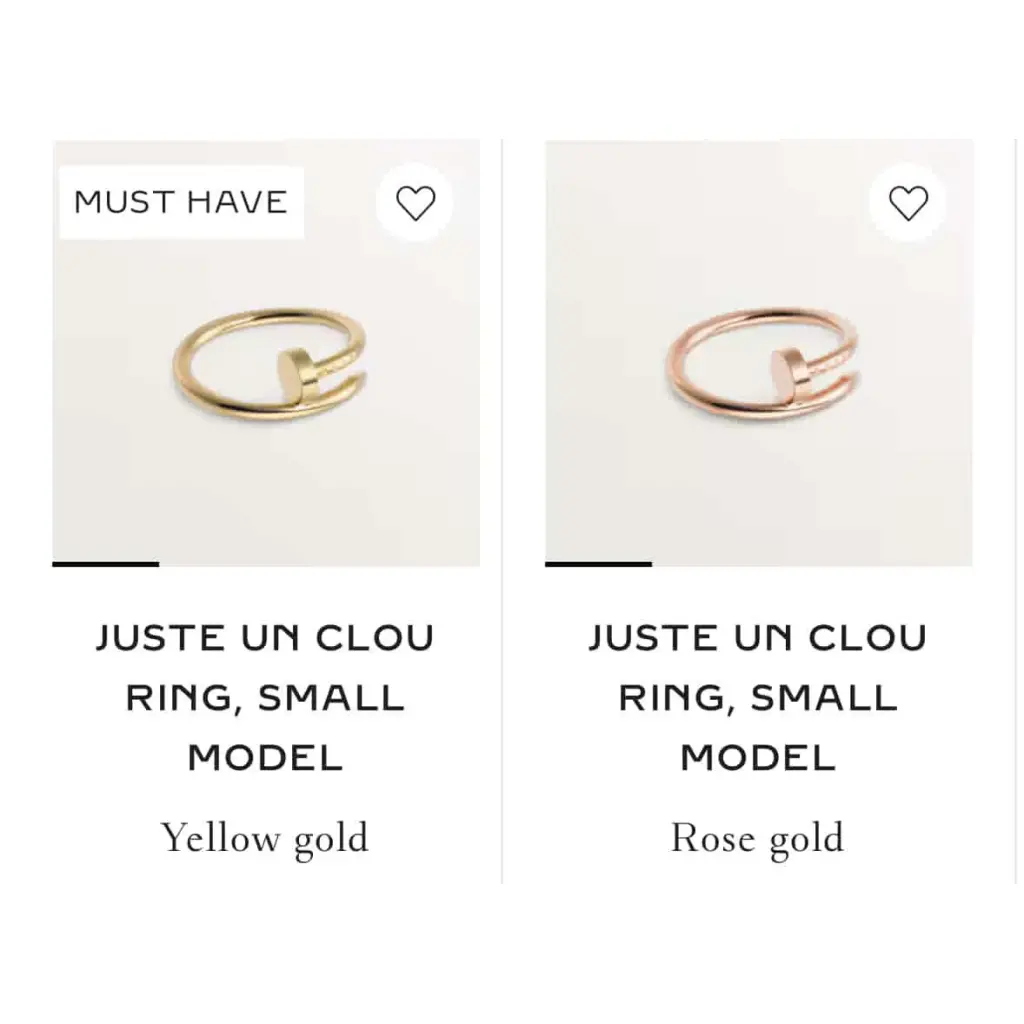Click RING, SMALL text in yellow gold card
The width and height of the screenshot is (1024, 1024).
tap(265, 698)
